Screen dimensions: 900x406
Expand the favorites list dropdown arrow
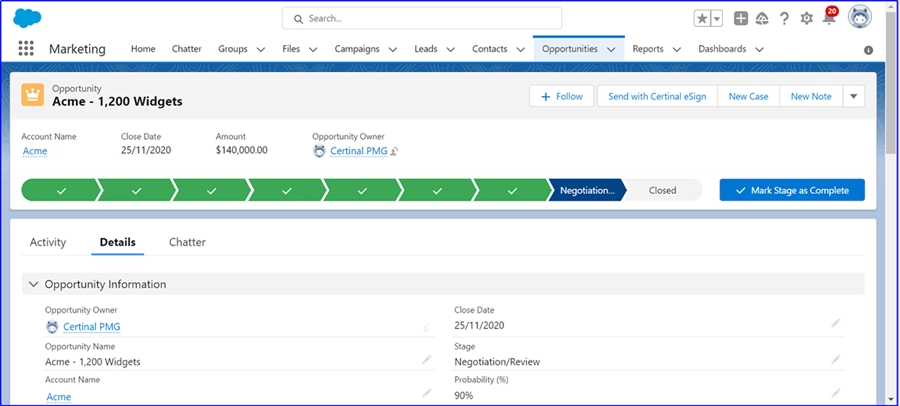pyautogui.click(x=717, y=18)
